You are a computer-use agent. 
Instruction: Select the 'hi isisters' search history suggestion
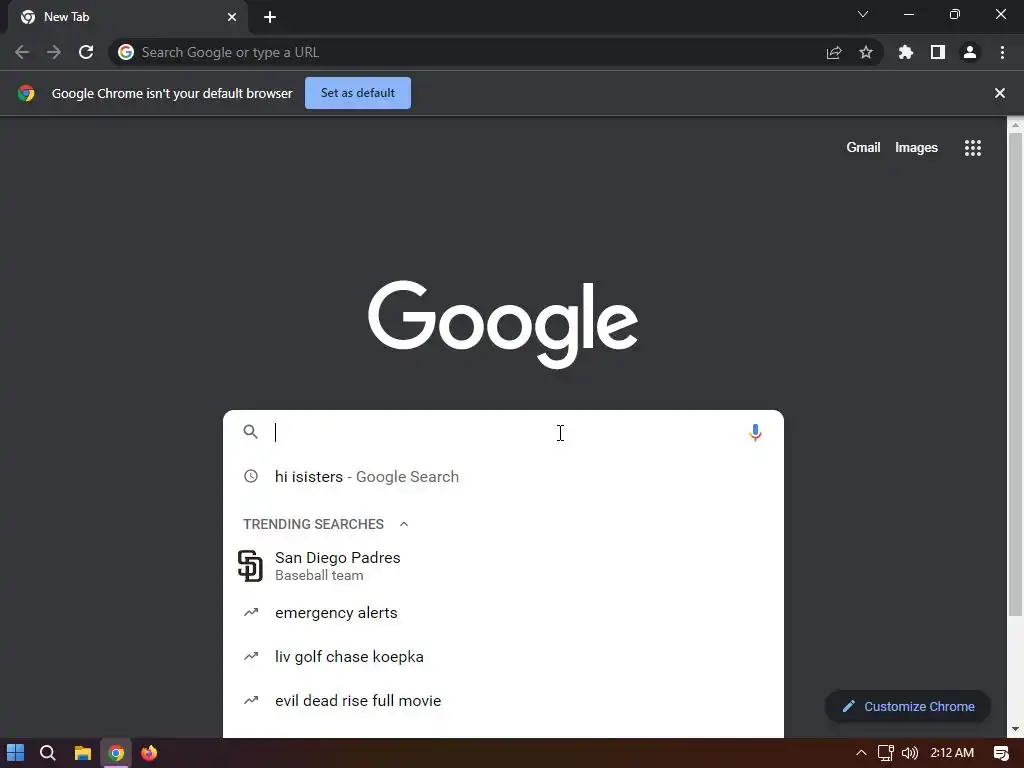(503, 477)
